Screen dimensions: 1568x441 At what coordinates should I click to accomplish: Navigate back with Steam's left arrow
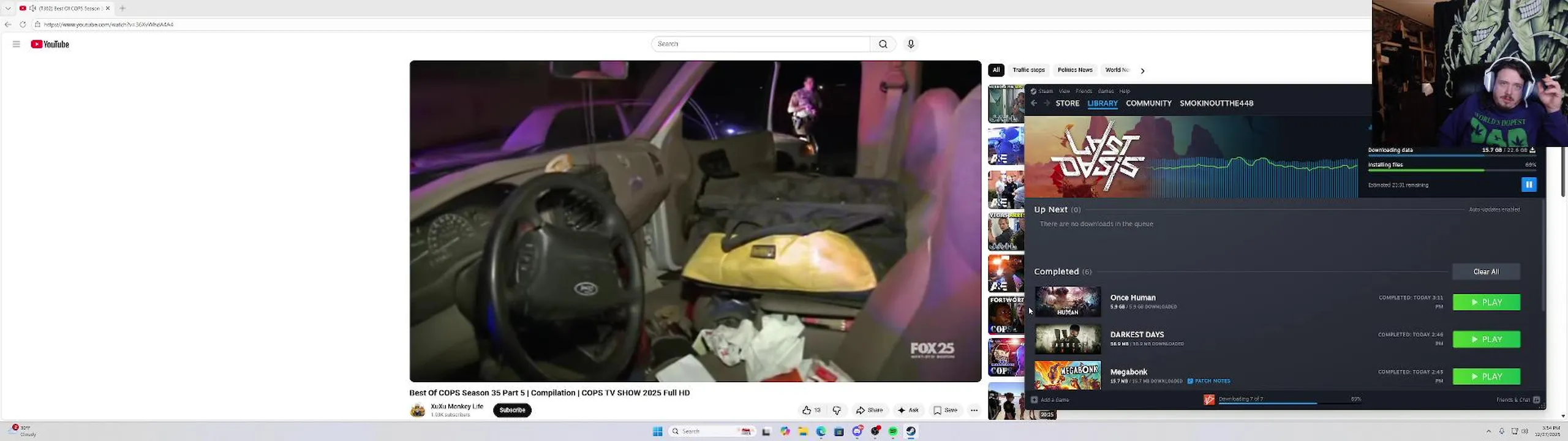(1034, 104)
